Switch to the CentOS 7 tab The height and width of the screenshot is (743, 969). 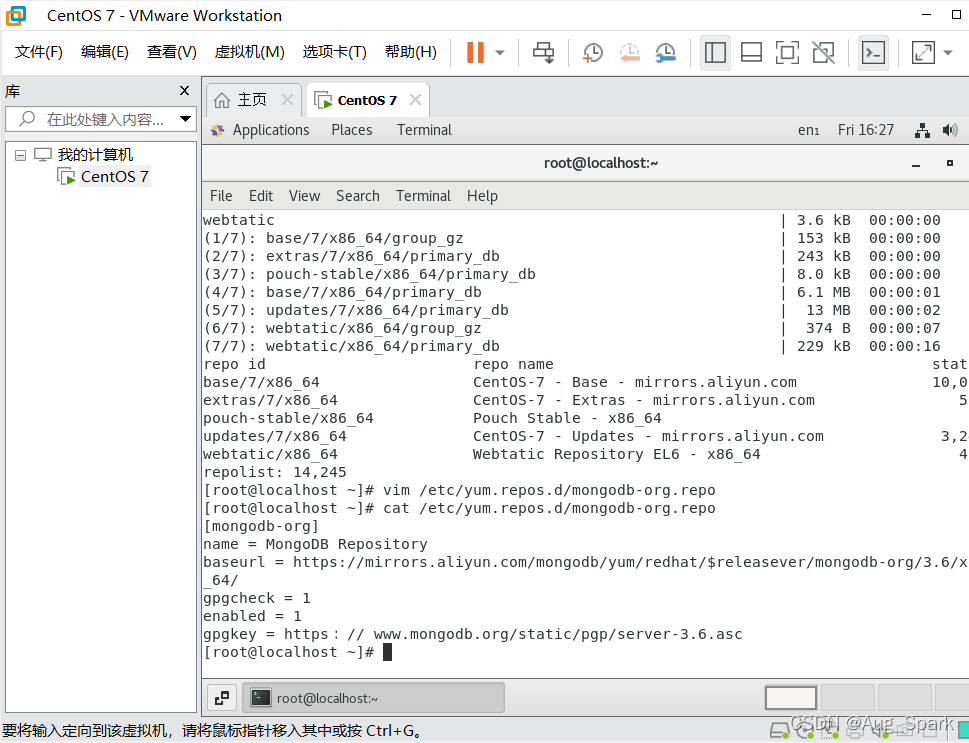tap(366, 100)
